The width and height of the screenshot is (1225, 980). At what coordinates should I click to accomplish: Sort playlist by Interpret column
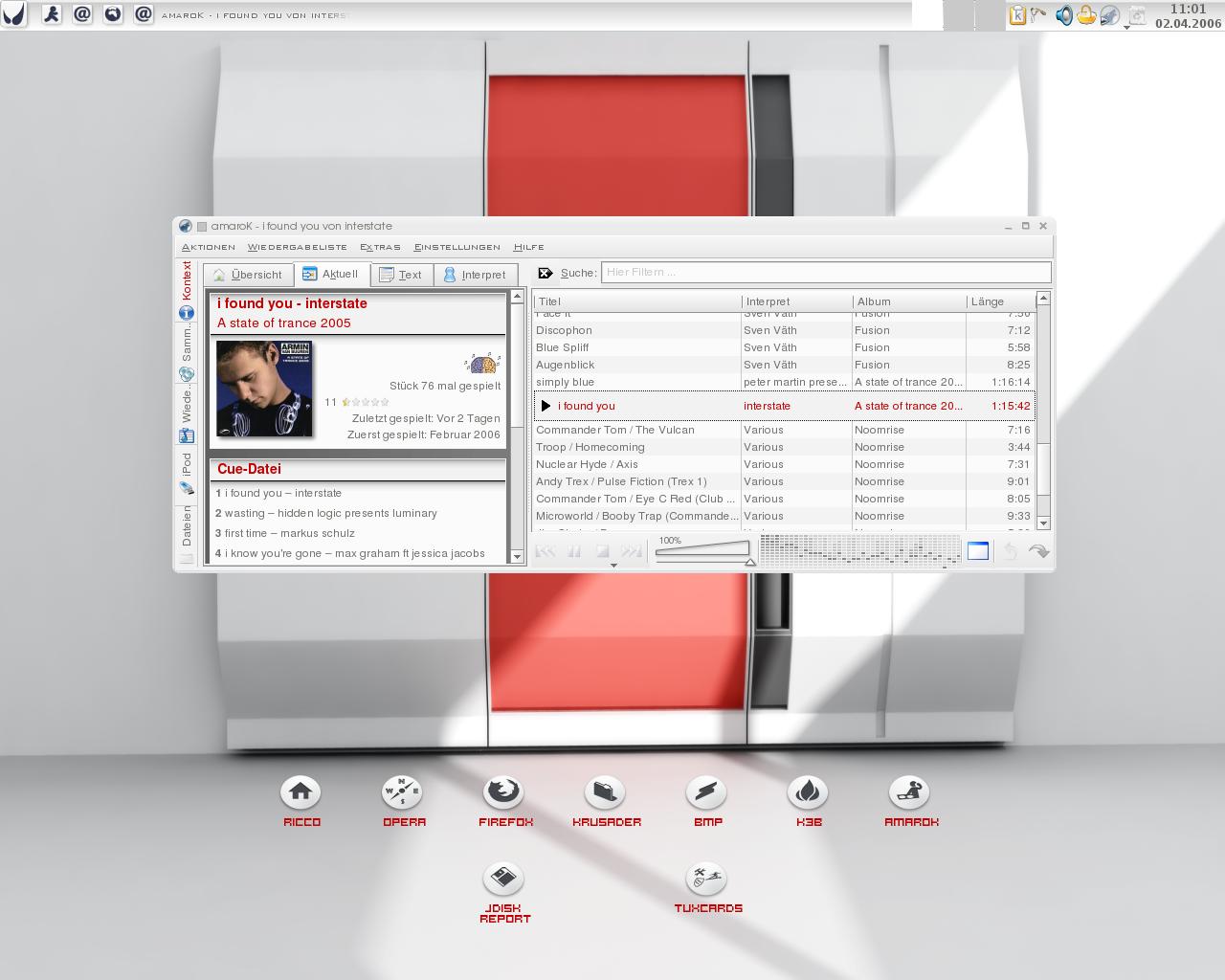797,301
